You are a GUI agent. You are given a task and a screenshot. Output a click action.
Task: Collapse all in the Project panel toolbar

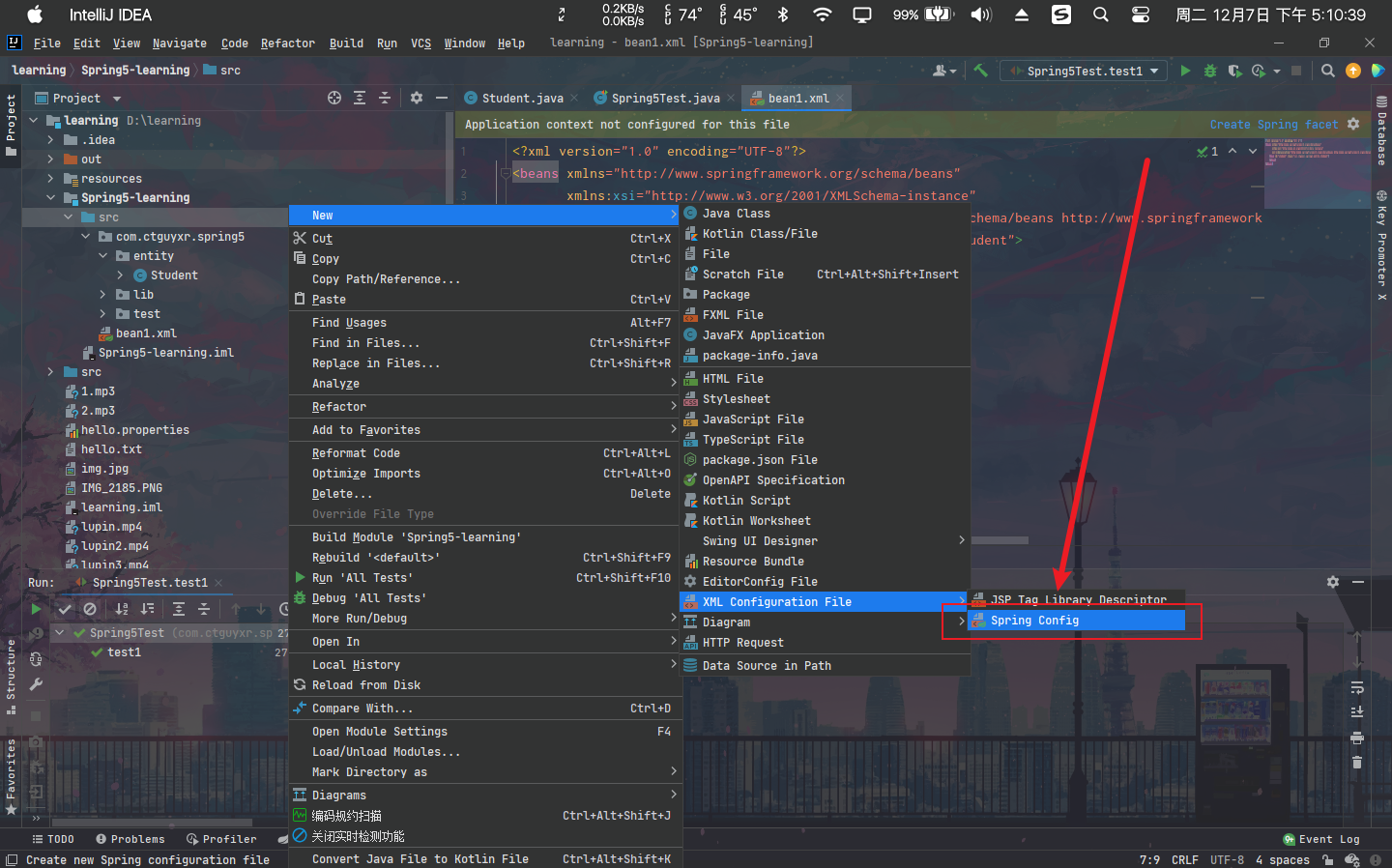coord(385,98)
